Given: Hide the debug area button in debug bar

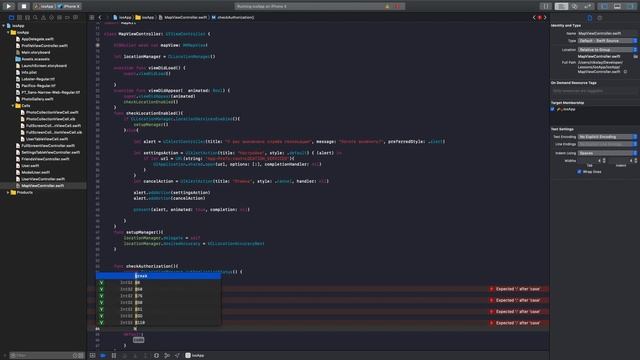Looking at the screenshot, I should [93, 356].
